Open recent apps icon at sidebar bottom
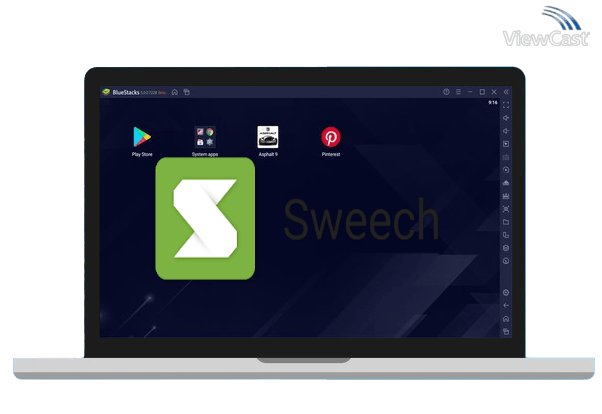 pyautogui.click(x=506, y=331)
